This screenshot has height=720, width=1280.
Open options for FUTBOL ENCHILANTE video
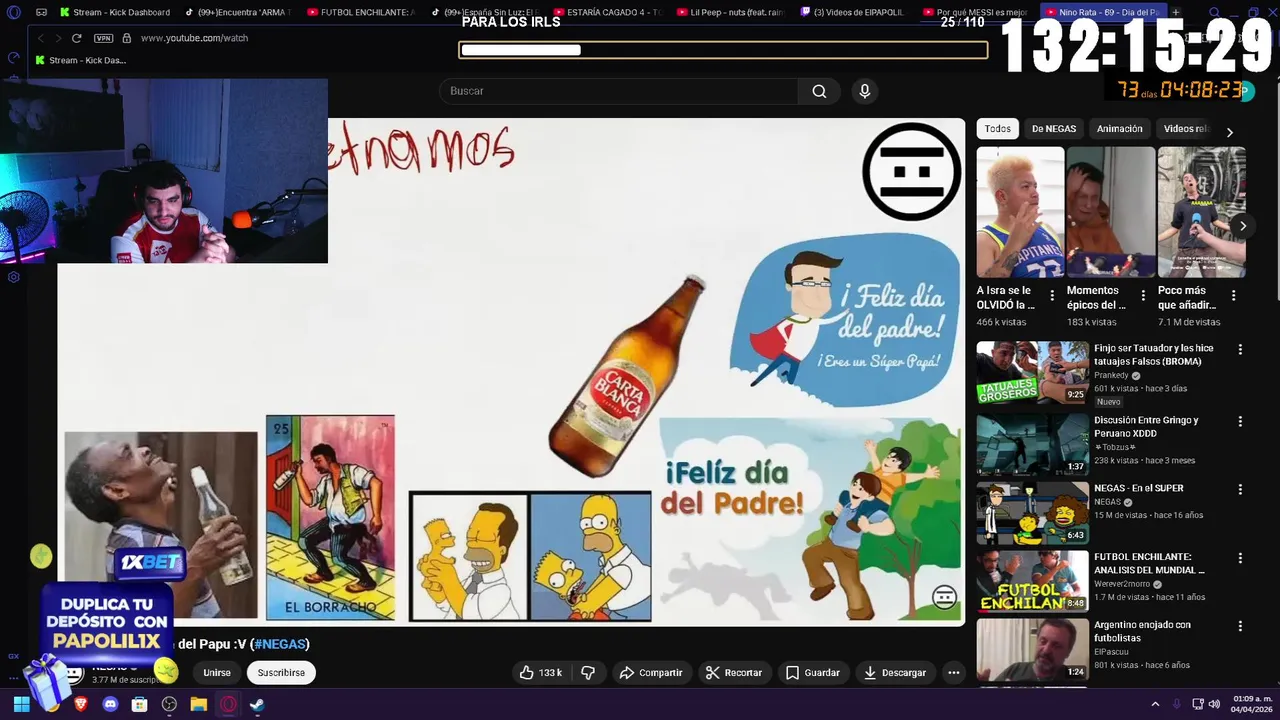(1240, 558)
